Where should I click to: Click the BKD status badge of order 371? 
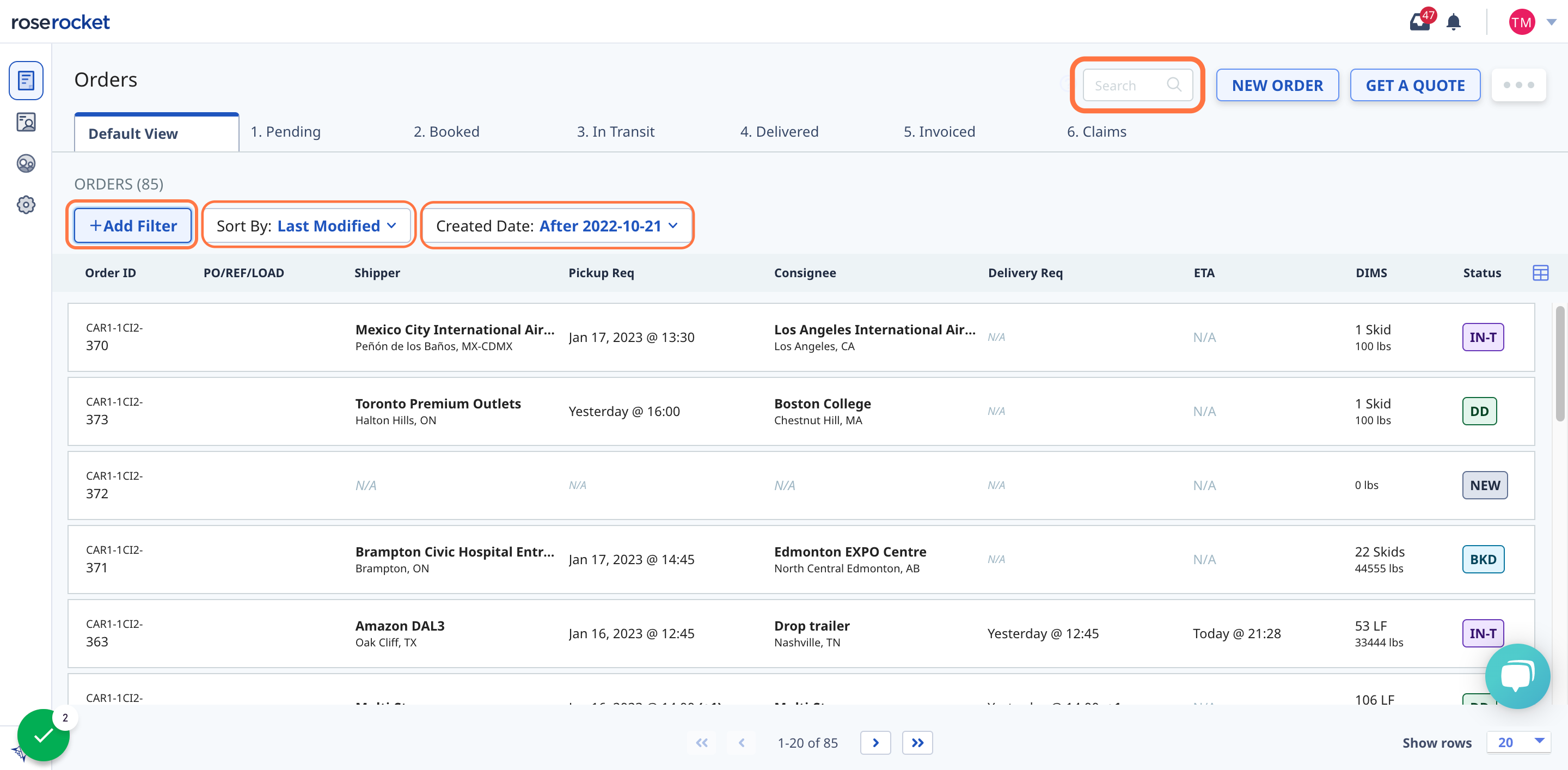(1483, 559)
